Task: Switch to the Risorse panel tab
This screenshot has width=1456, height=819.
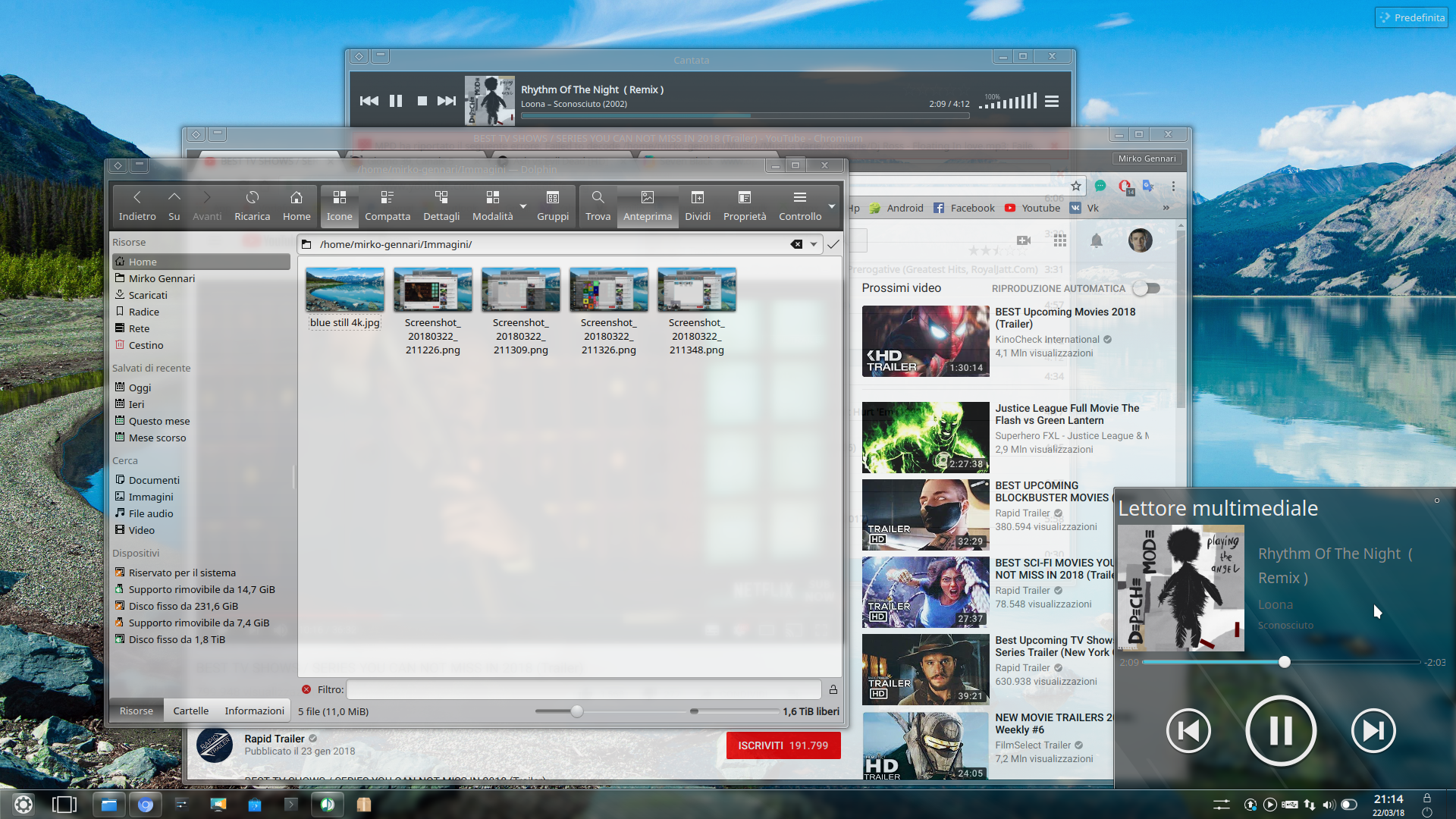Action: pos(136,711)
